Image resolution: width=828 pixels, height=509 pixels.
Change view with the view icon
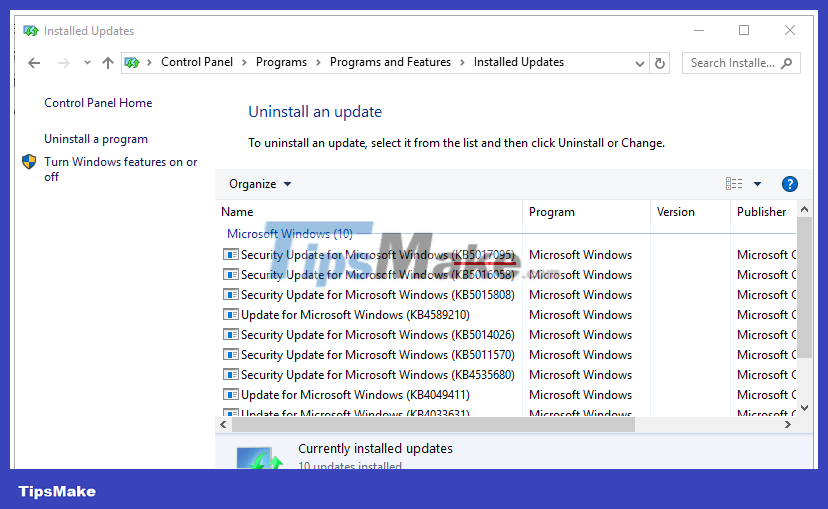click(x=734, y=184)
